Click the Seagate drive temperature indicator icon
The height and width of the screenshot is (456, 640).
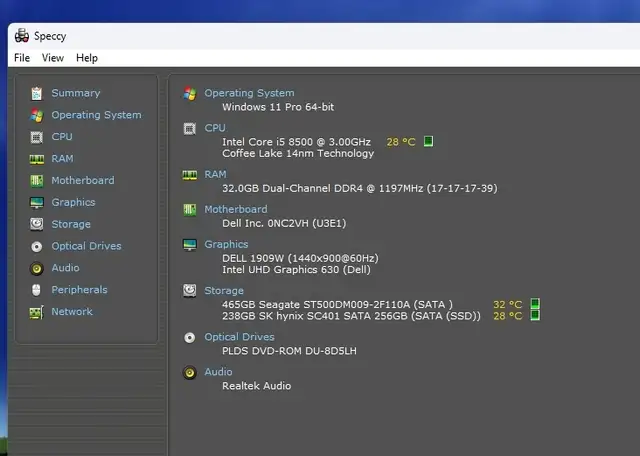pyautogui.click(x=535, y=303)
